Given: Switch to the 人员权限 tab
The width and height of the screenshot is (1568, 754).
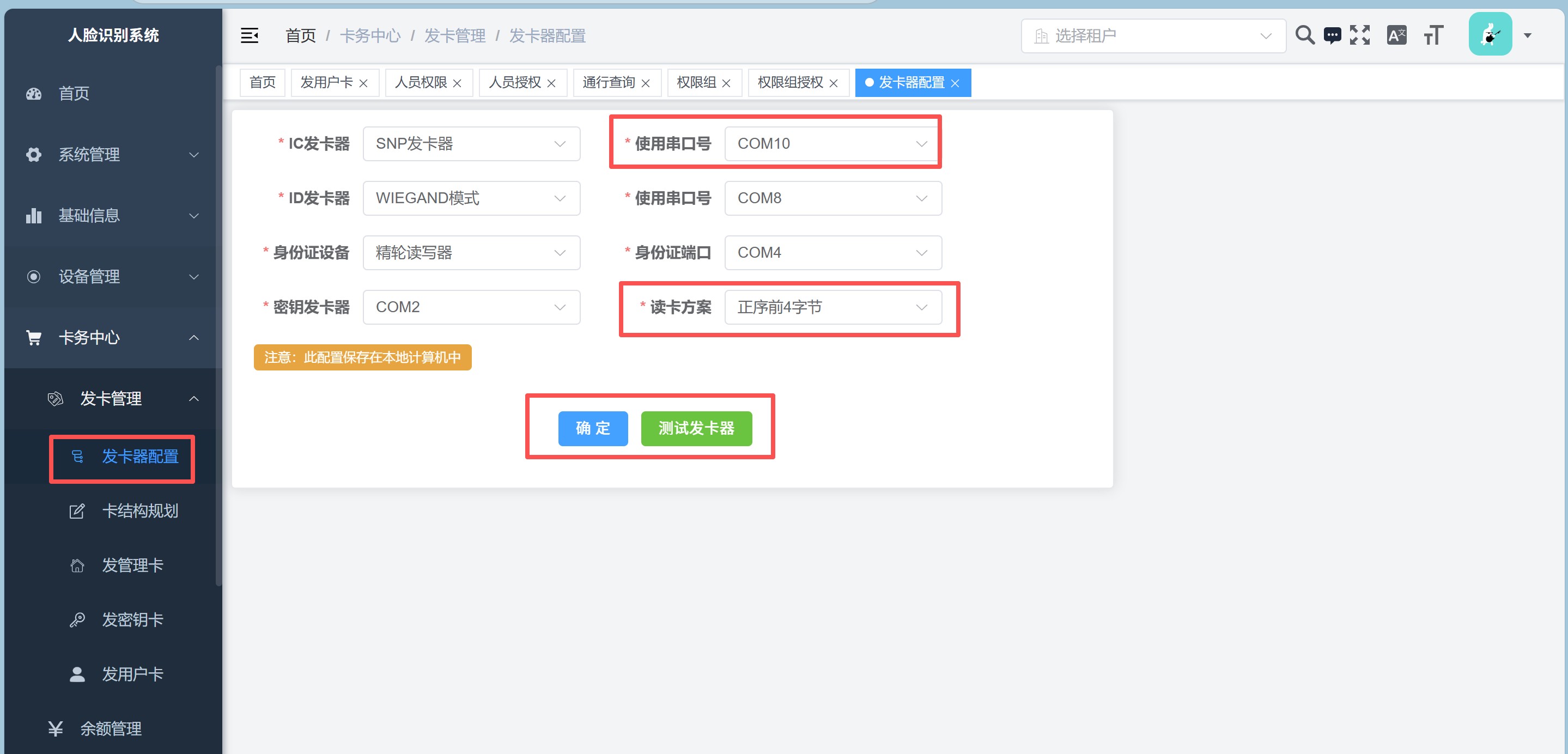Looking at the screenshot, I should tap(421, 83).
